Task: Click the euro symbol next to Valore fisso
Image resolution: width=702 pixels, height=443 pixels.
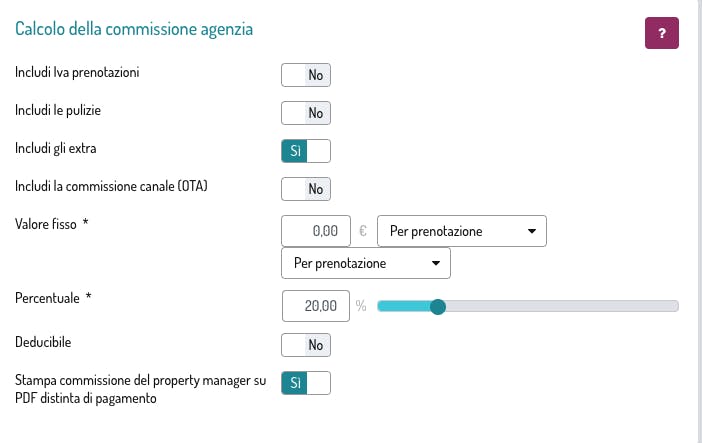Action: (363, 231)
